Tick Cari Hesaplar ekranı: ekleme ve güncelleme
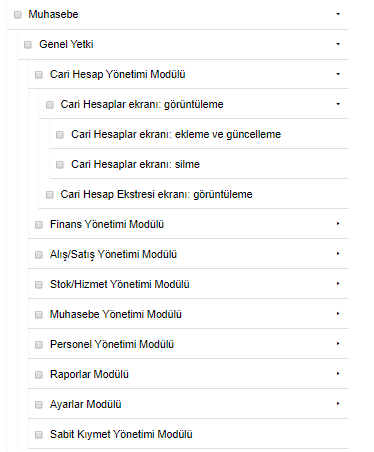Screen dimensions: 374x452 coord(60,135)
